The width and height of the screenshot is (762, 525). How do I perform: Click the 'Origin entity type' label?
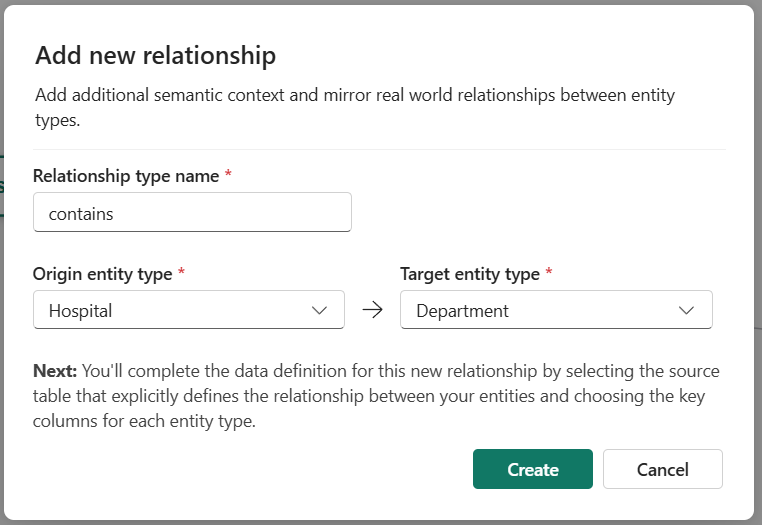103,274
